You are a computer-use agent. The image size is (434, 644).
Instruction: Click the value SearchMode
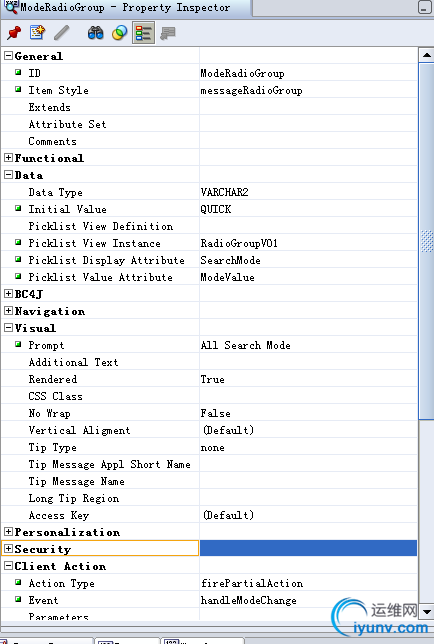point(230,260)
